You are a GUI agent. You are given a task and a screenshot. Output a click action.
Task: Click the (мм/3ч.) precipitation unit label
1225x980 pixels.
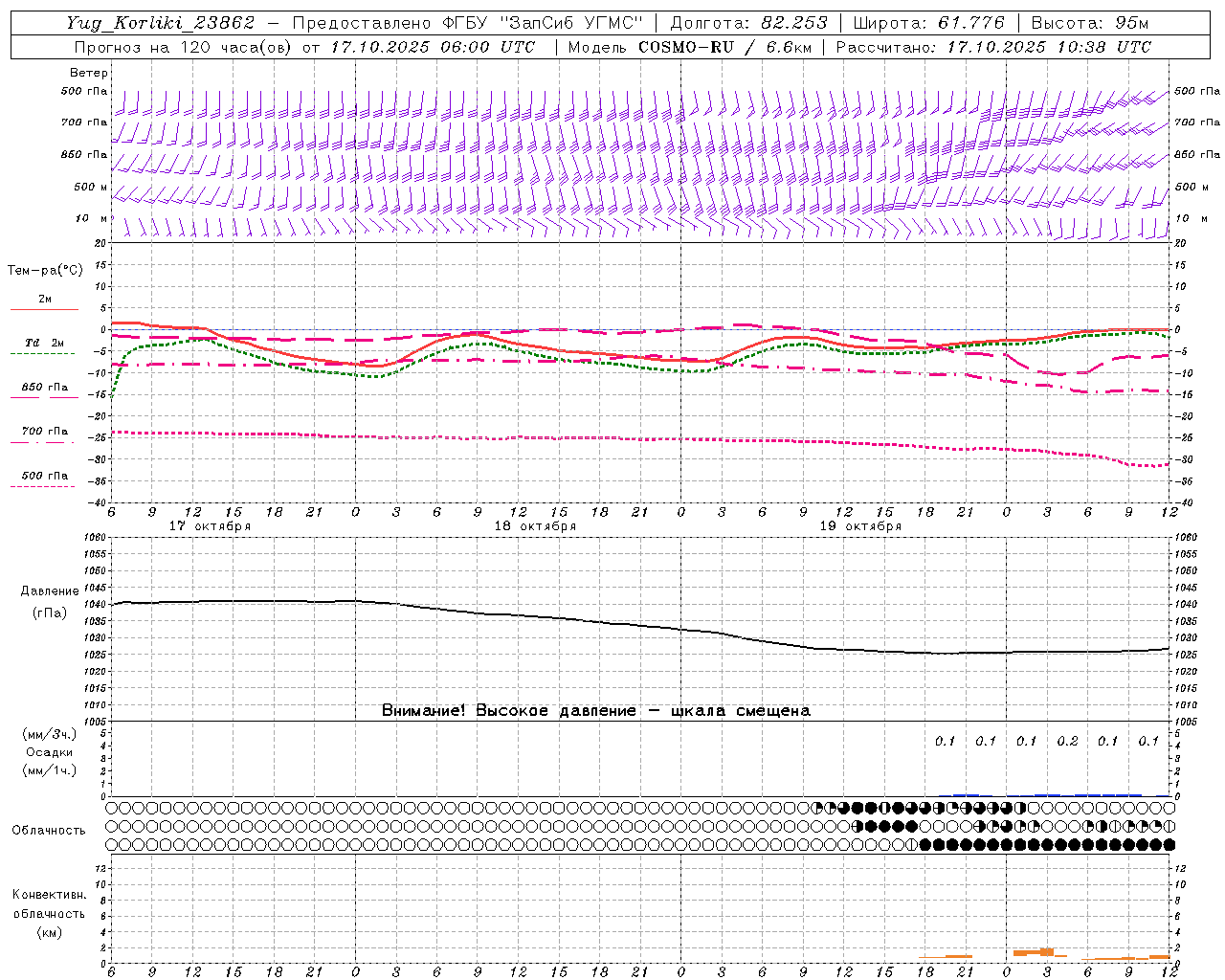49,734
